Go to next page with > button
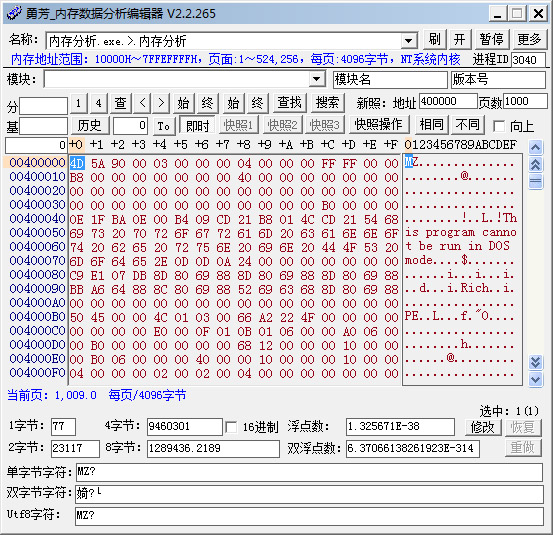This screenshot has height=535, width=553. (161, 103)
